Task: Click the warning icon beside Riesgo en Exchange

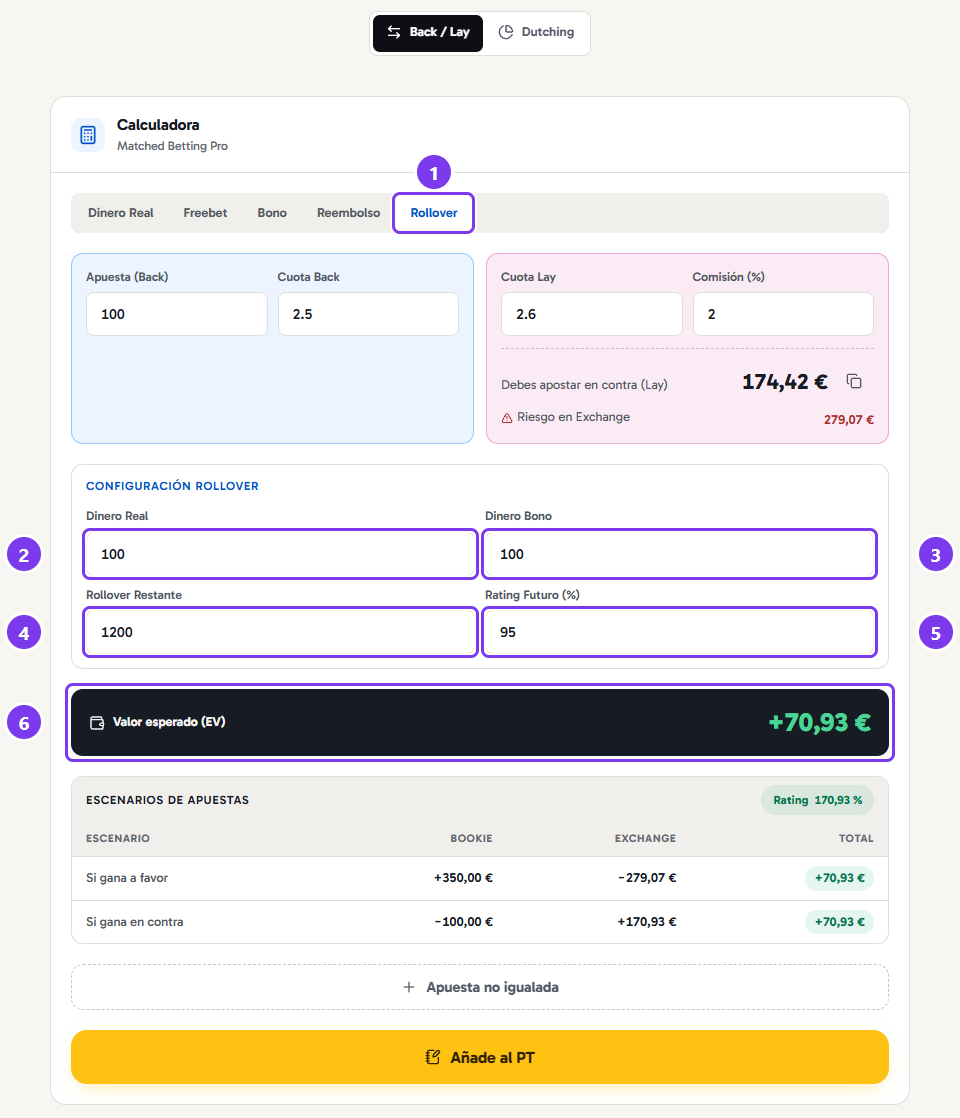Action: point(506,418)
